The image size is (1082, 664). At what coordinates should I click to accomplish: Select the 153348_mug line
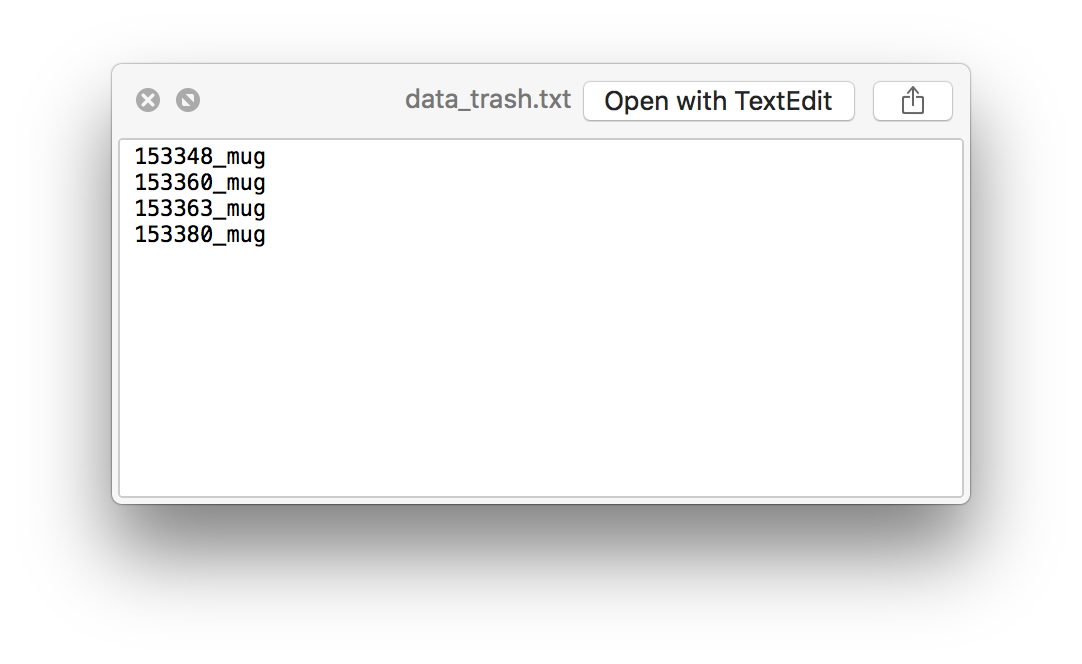[199, 157]
